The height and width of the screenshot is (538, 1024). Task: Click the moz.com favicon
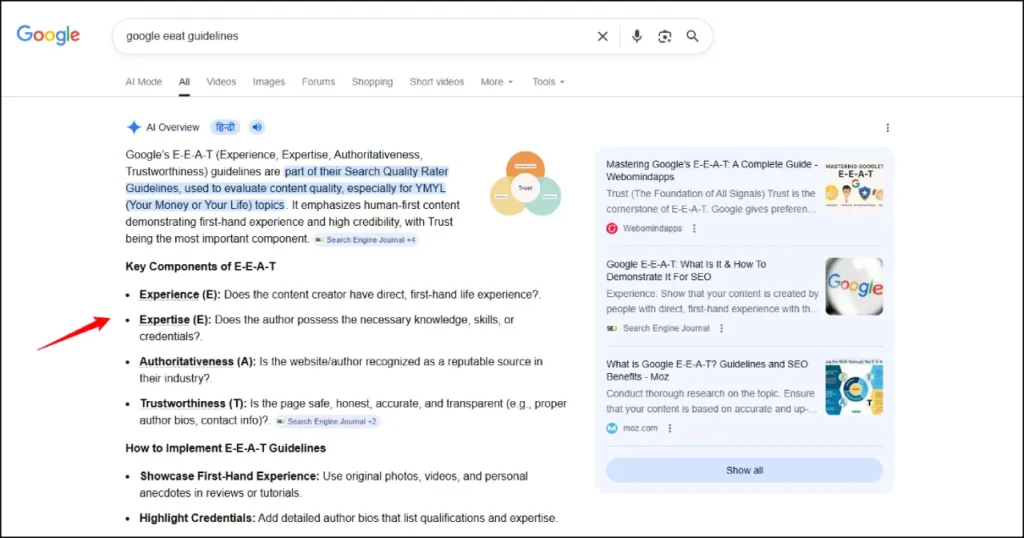pyautogui.click(x=612, y=428)
